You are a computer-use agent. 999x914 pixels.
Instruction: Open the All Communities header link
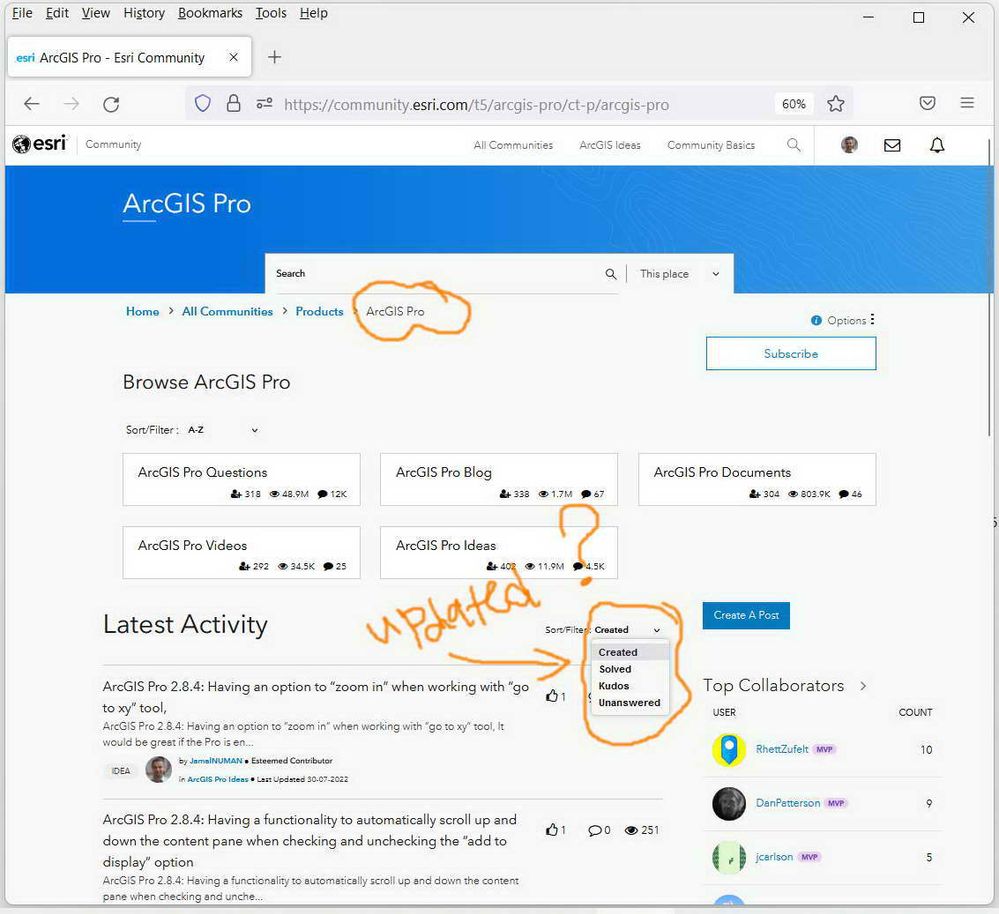pos(513,145)
